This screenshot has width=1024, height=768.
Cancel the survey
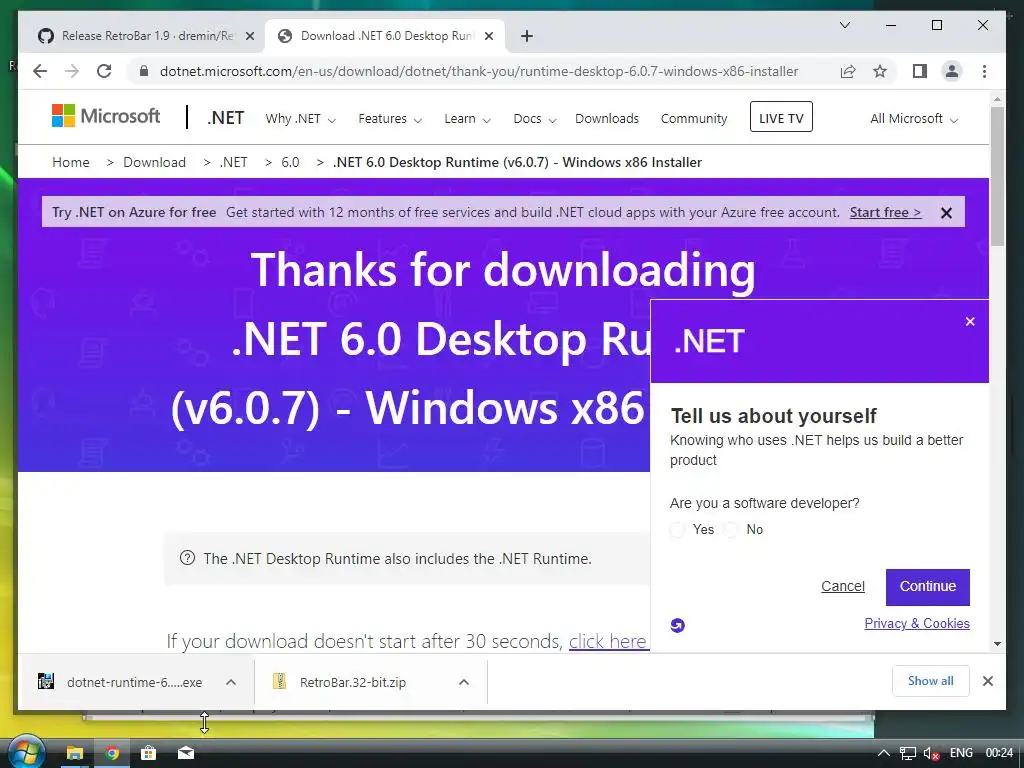tap(842, 586)
